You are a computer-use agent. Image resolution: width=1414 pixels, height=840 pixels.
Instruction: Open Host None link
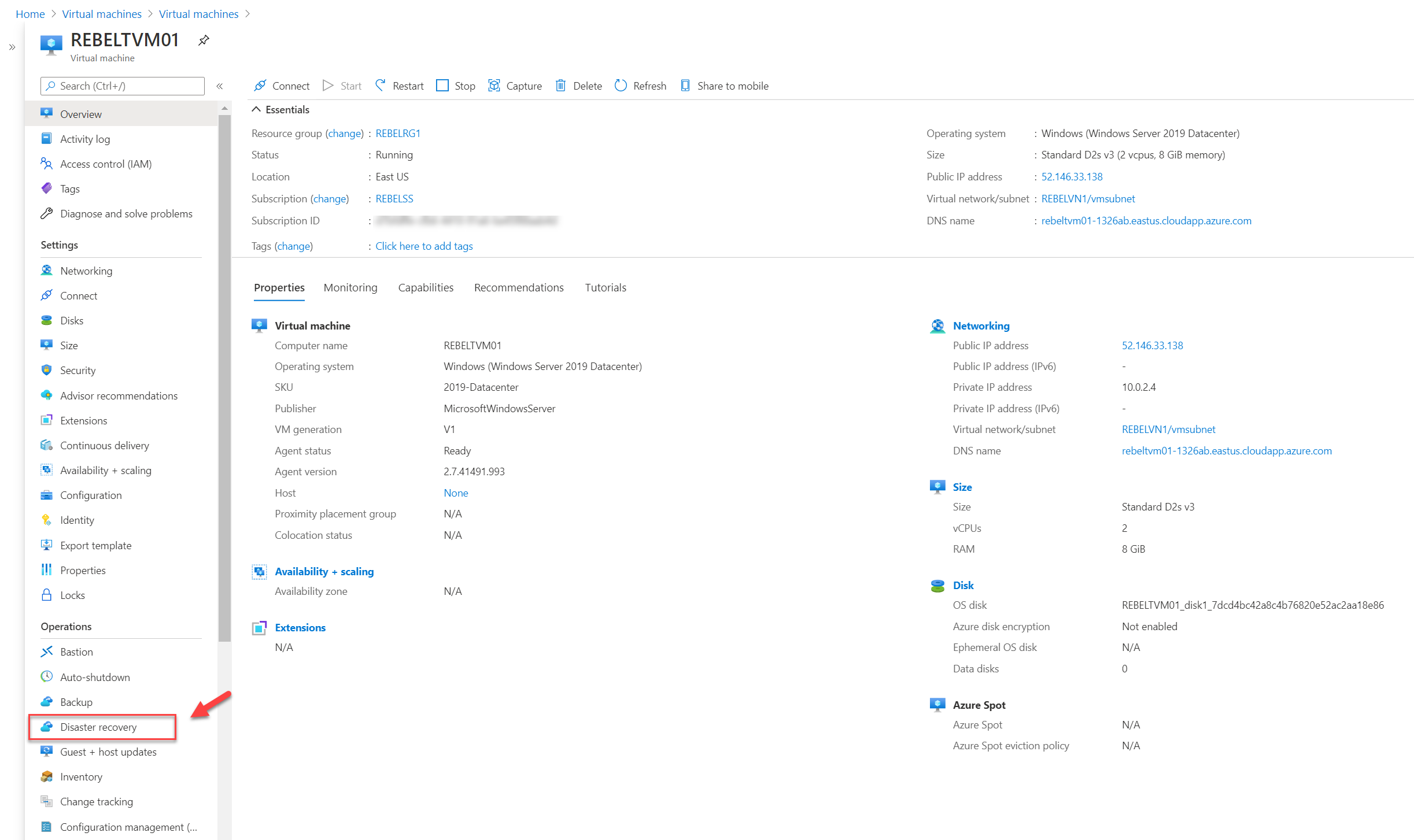tap(456, 493)
